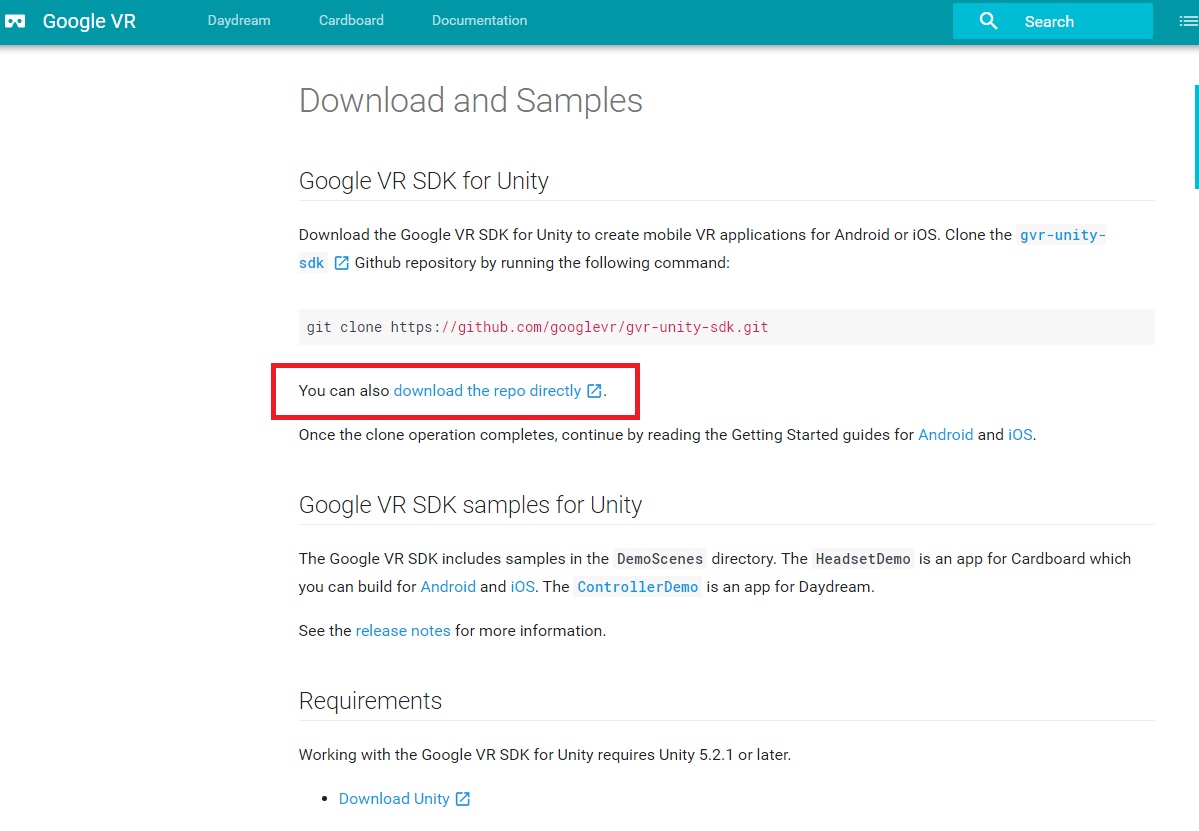1199x831 pixels.
Task: Click the magnifier search icon
Action: coord(988,21)
